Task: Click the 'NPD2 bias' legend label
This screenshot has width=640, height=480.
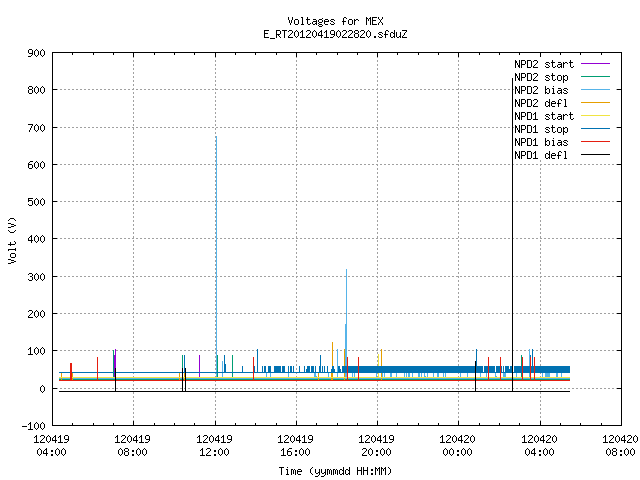Action: coord(541,90)
